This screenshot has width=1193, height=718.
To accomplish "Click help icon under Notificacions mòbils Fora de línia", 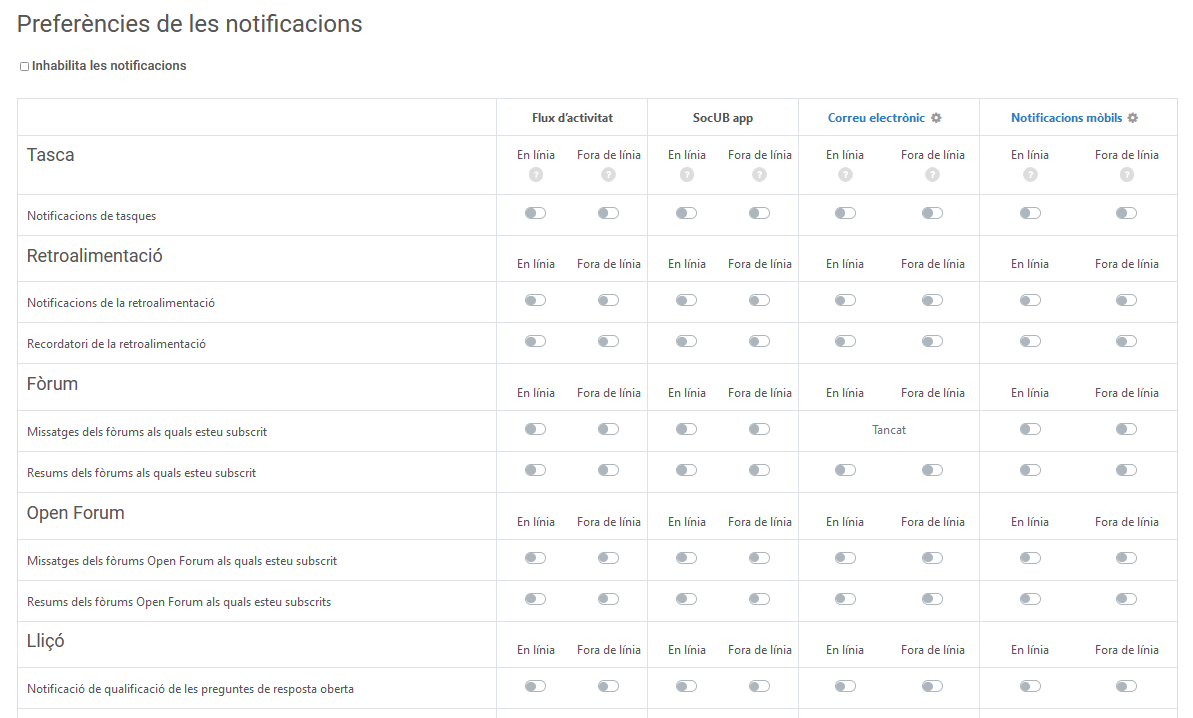I will click(x=1127, y=175).
